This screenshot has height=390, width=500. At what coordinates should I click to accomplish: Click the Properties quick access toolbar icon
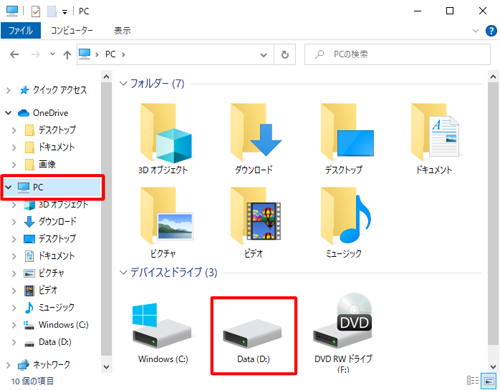(35, 11)
